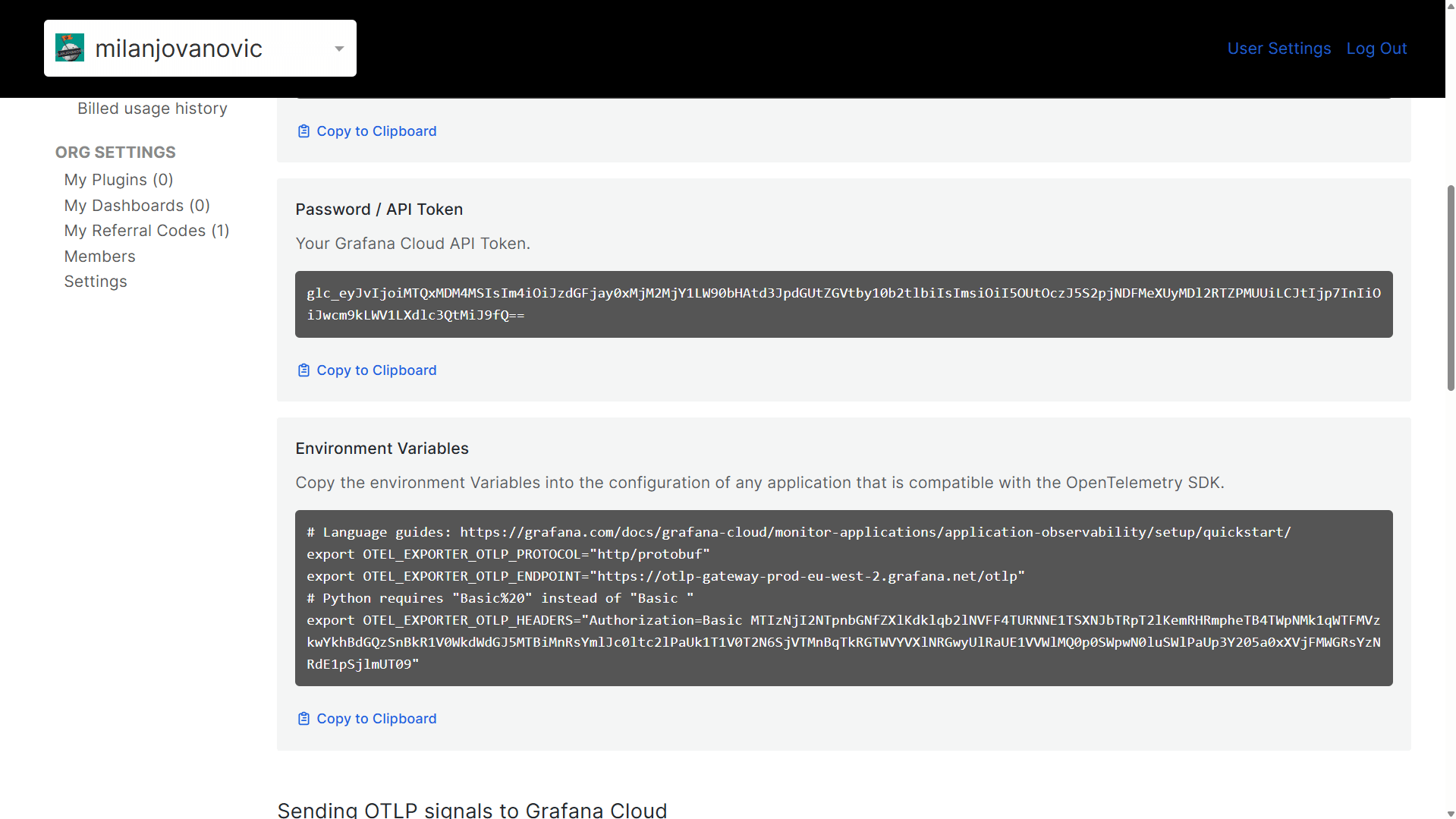View My Referral Codes (1)
1456x819 pixels.
click(x=146, y=231)
